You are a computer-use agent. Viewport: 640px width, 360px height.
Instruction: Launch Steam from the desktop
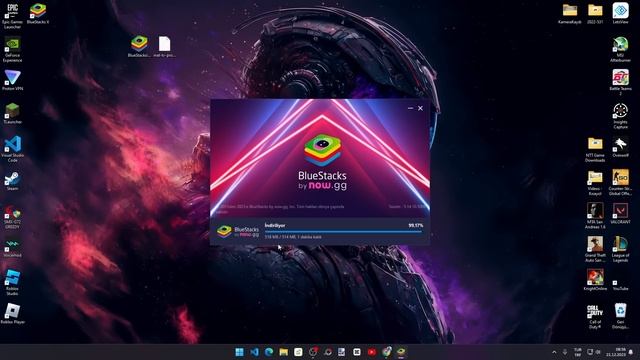(x=12, y=181)
